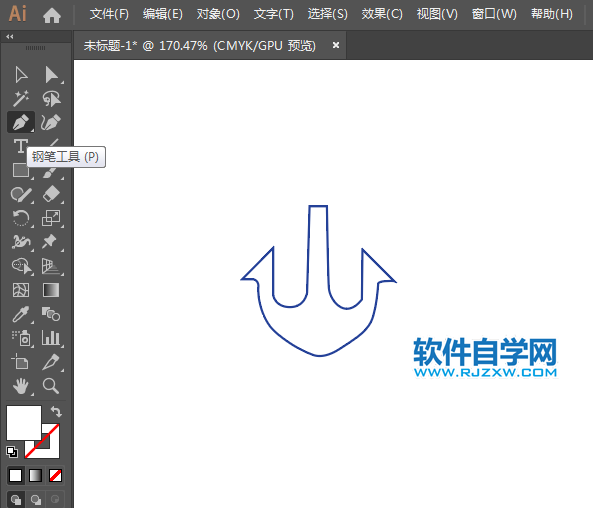Select the Artboard tool
This screenshot has height=508, width=593.
[20, 362]
